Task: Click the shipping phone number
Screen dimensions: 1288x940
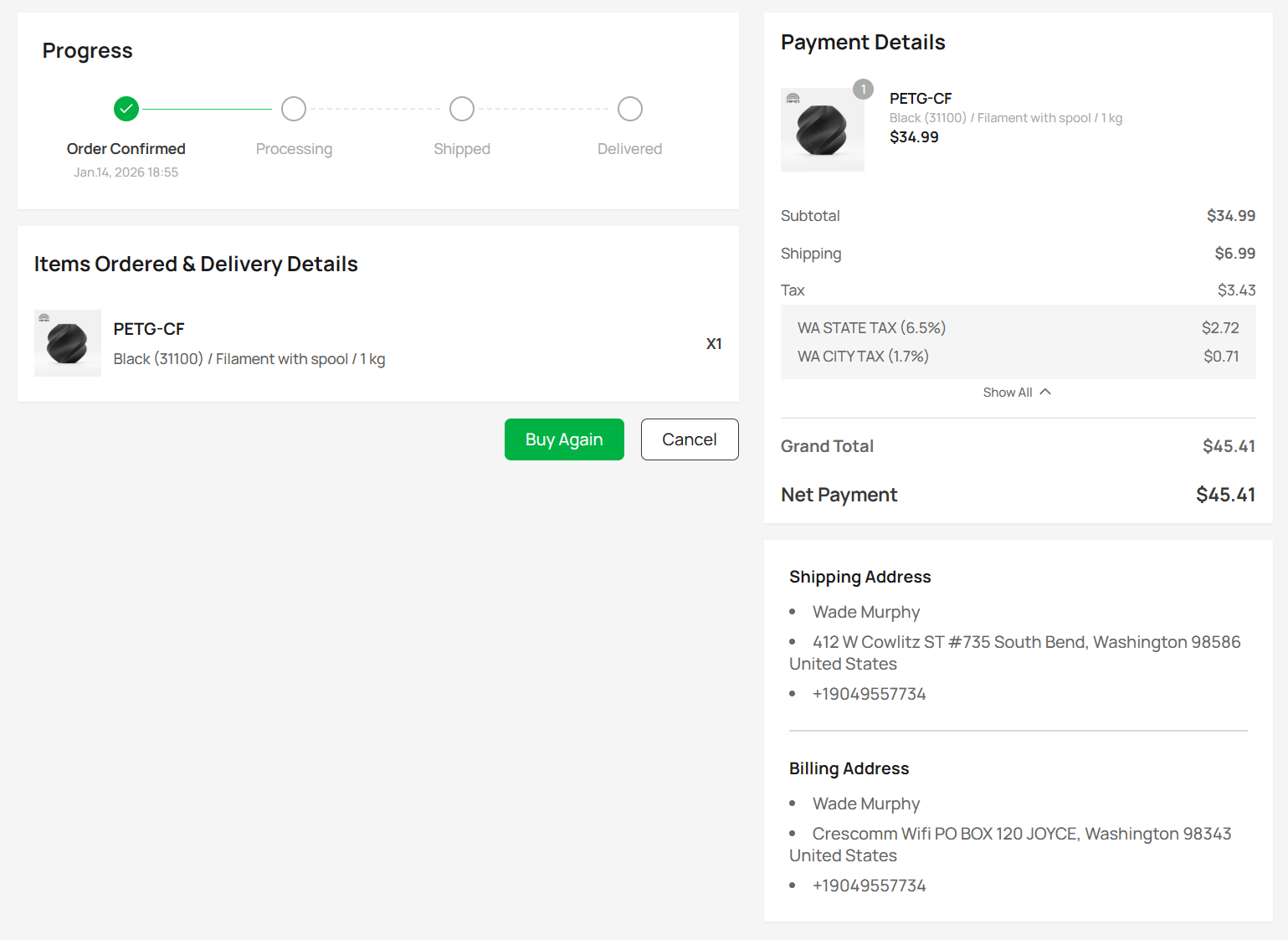Action: [869, 694]
